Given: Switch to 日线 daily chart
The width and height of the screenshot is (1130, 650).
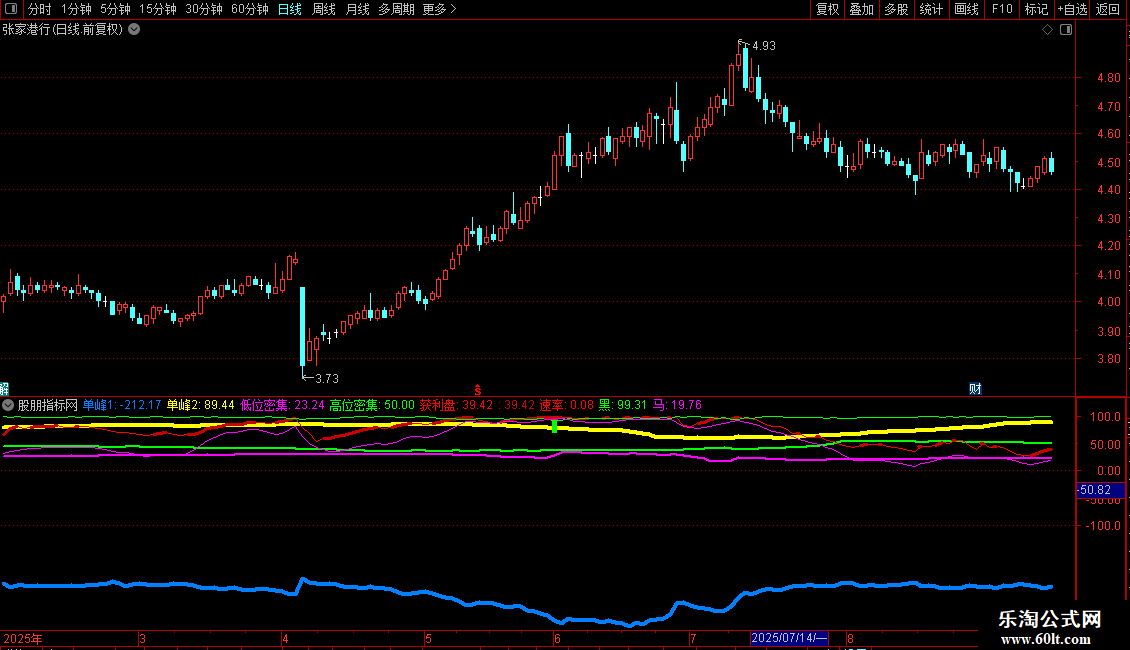Looking at the screenshot, I should pos(290,9).
